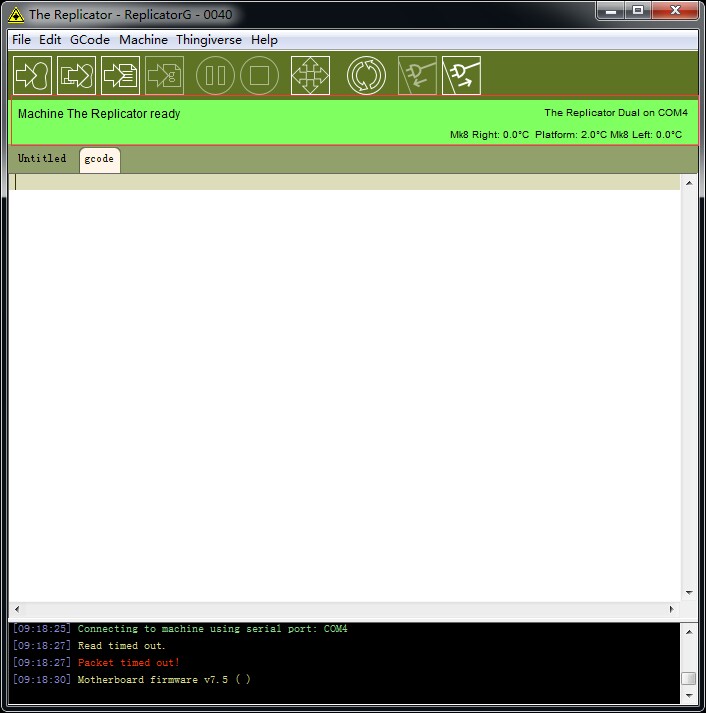706x713 pixels.
Task: Click the 'Platform: 2.0°C' temperature reading
Action: (x=571, y=135)
